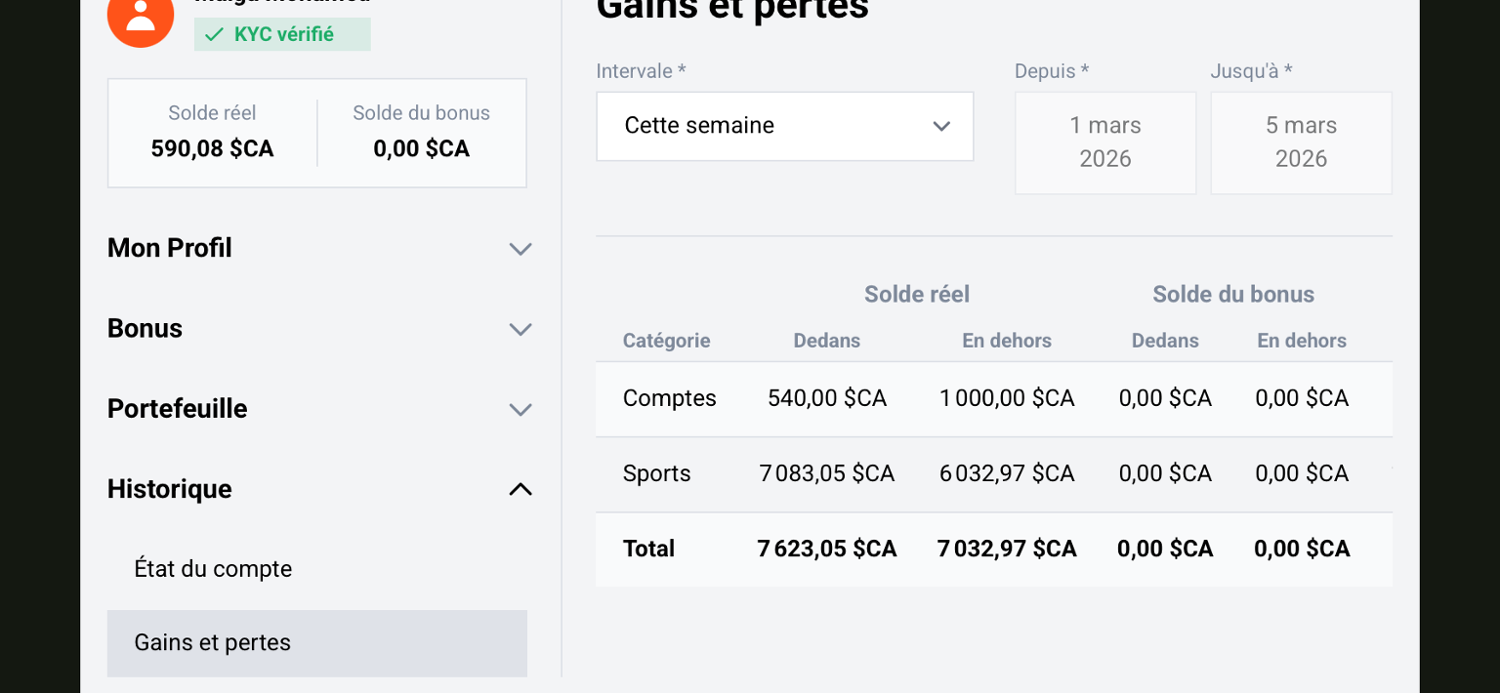Click the Jusqu'à date field
This screenshot has width=1500, height=693.
coord(1300,143)
